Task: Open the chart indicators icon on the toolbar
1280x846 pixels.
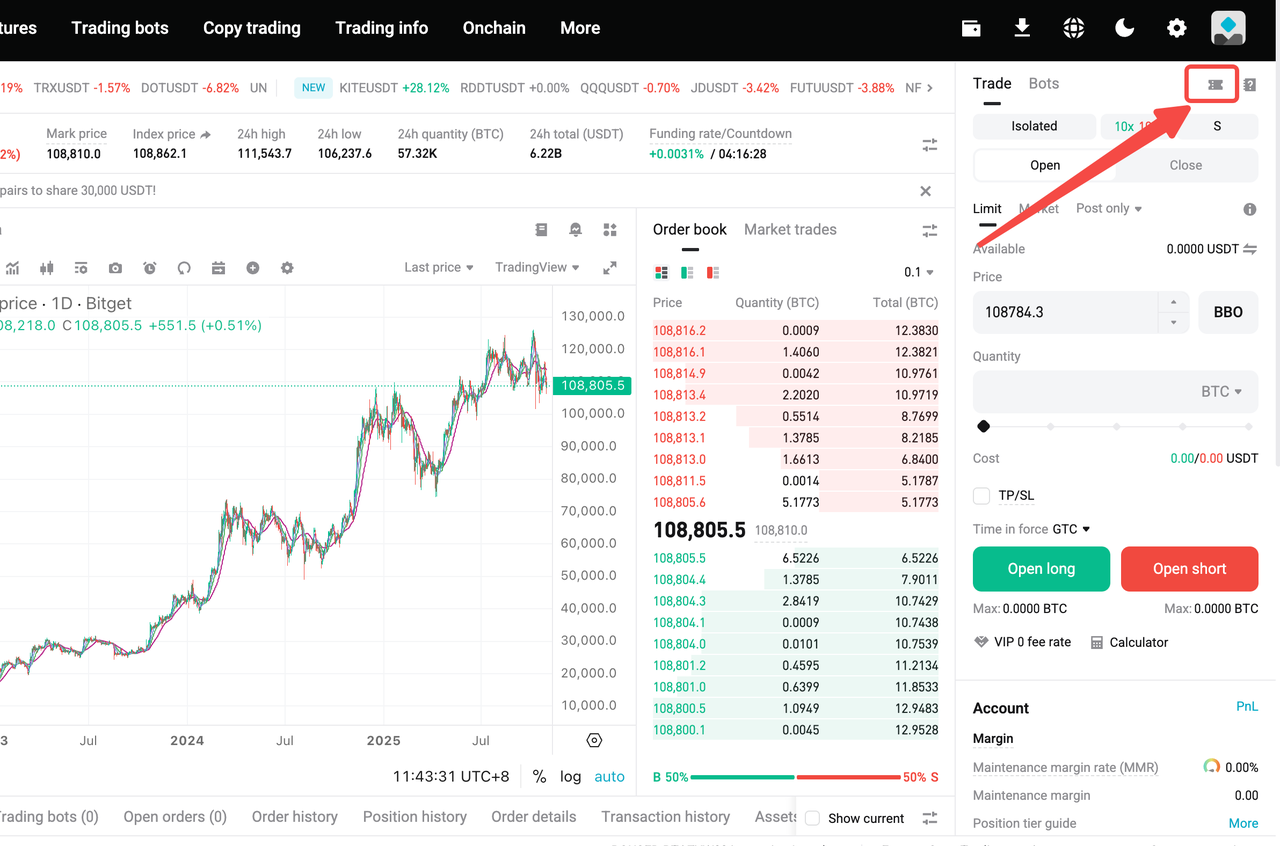Action: [x=14, y=268]
